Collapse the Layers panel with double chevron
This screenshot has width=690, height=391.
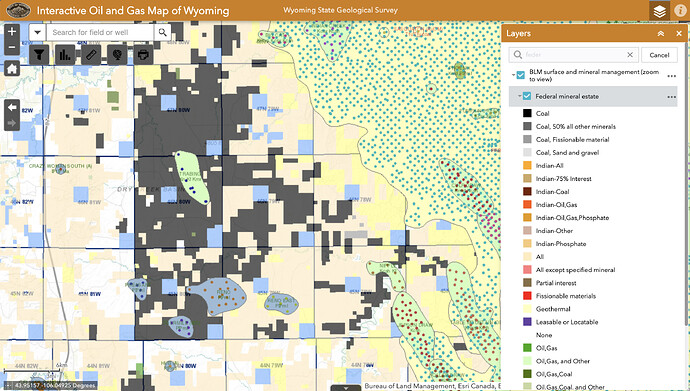[661, 33]
